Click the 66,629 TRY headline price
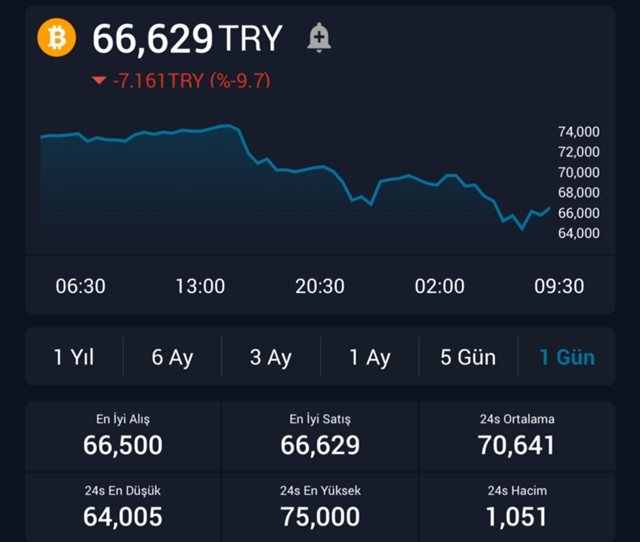The image size is (640, 542). 187,39
